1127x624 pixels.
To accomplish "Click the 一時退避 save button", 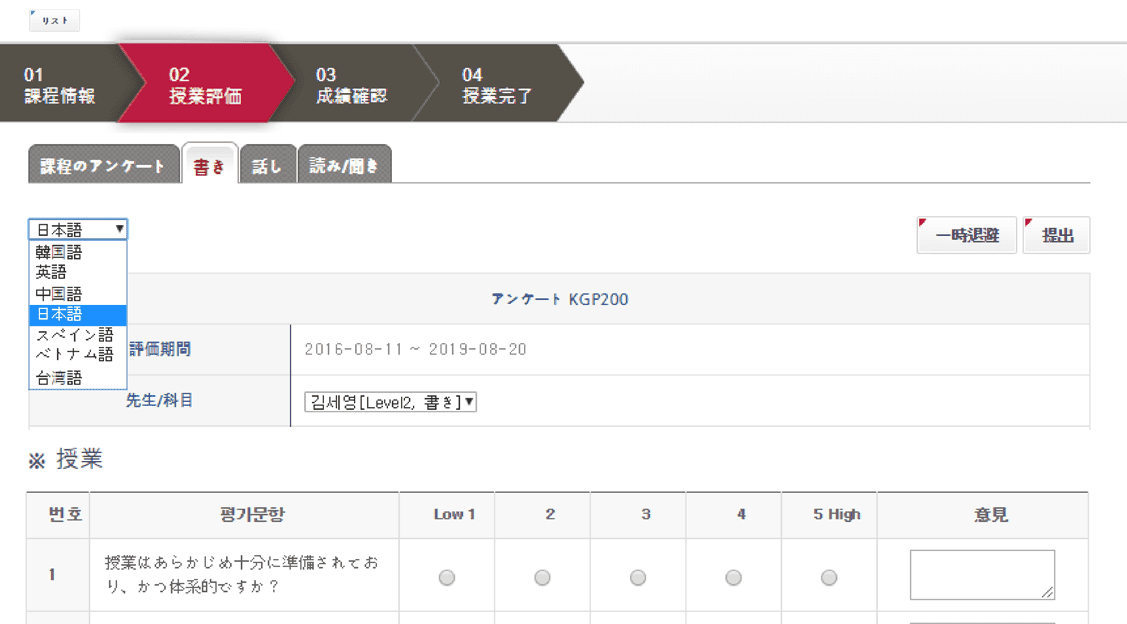I will [967, 235].
